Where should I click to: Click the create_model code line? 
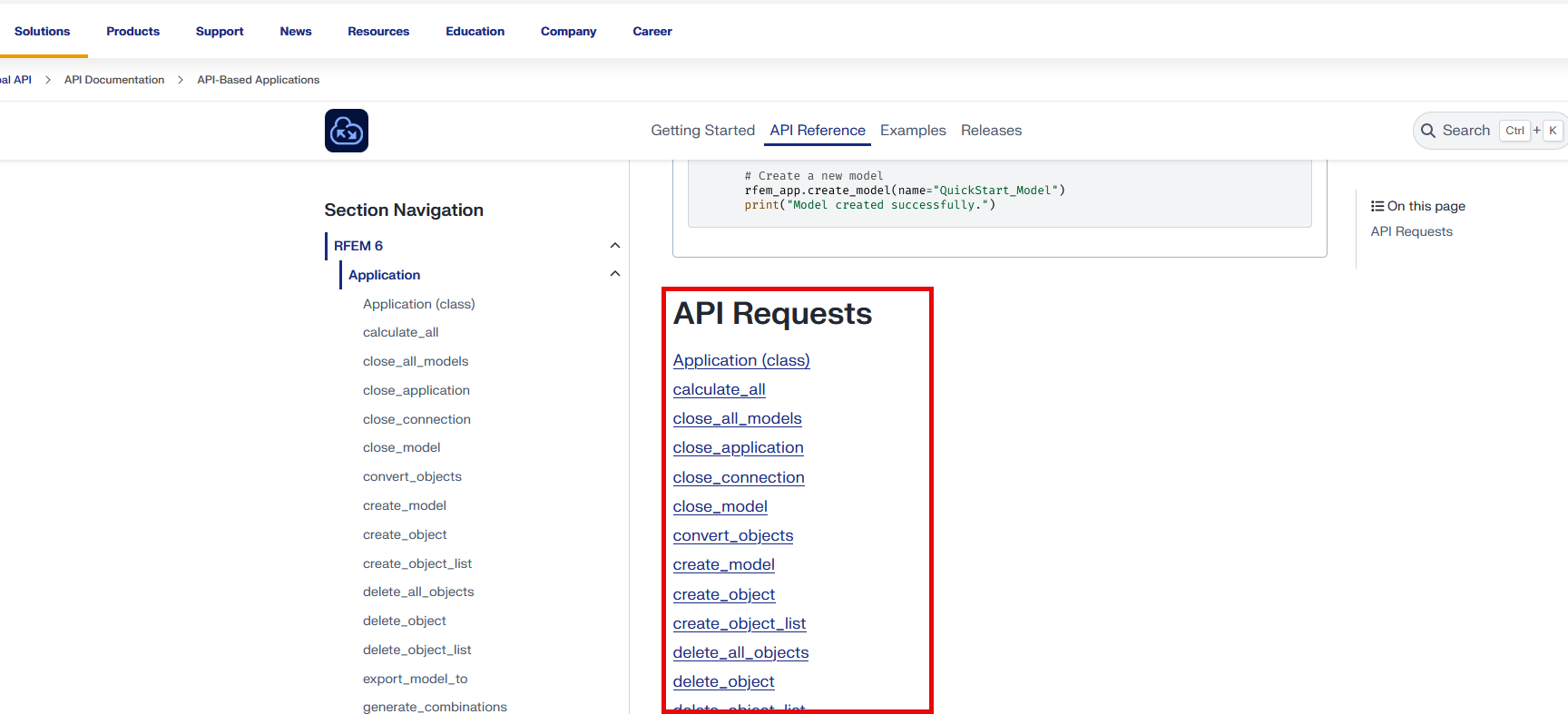pos(905,191)
